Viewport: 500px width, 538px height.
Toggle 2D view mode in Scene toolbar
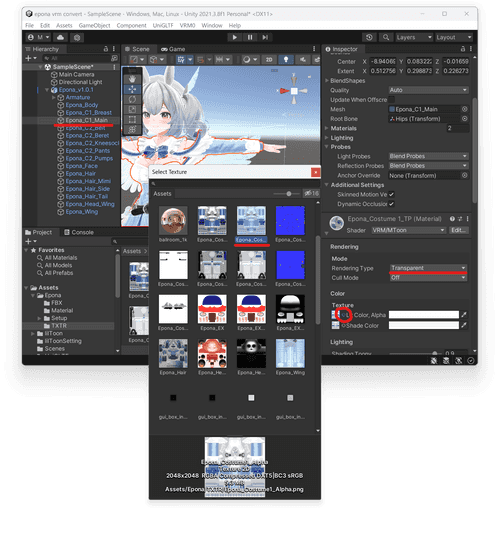(269, 60)
